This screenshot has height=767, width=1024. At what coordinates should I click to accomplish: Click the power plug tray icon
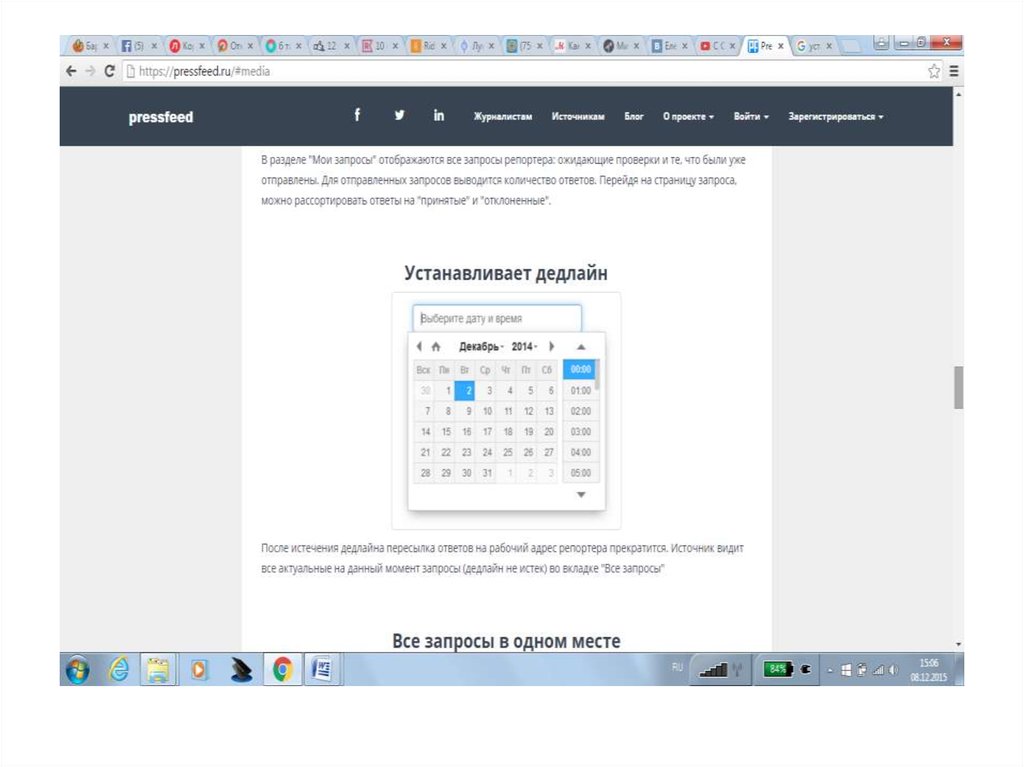tap(807, 670)
